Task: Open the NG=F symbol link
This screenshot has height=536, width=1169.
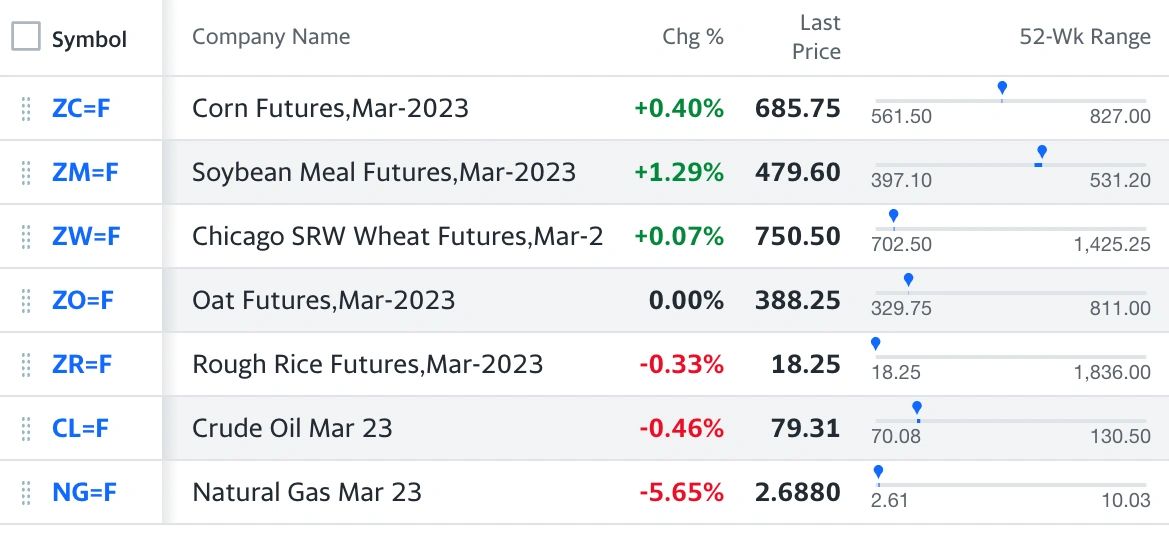Action: click(84, 493)
